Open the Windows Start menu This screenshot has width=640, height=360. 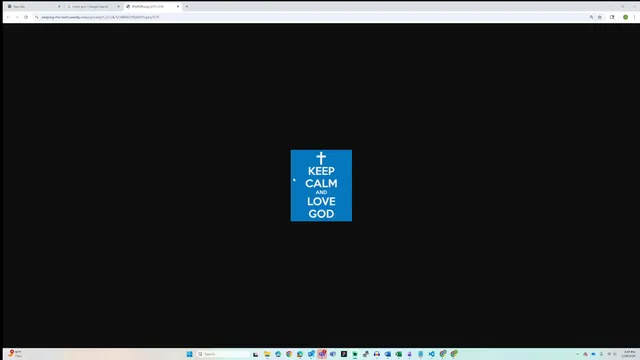pyautogui.click(x=189, y=354)
